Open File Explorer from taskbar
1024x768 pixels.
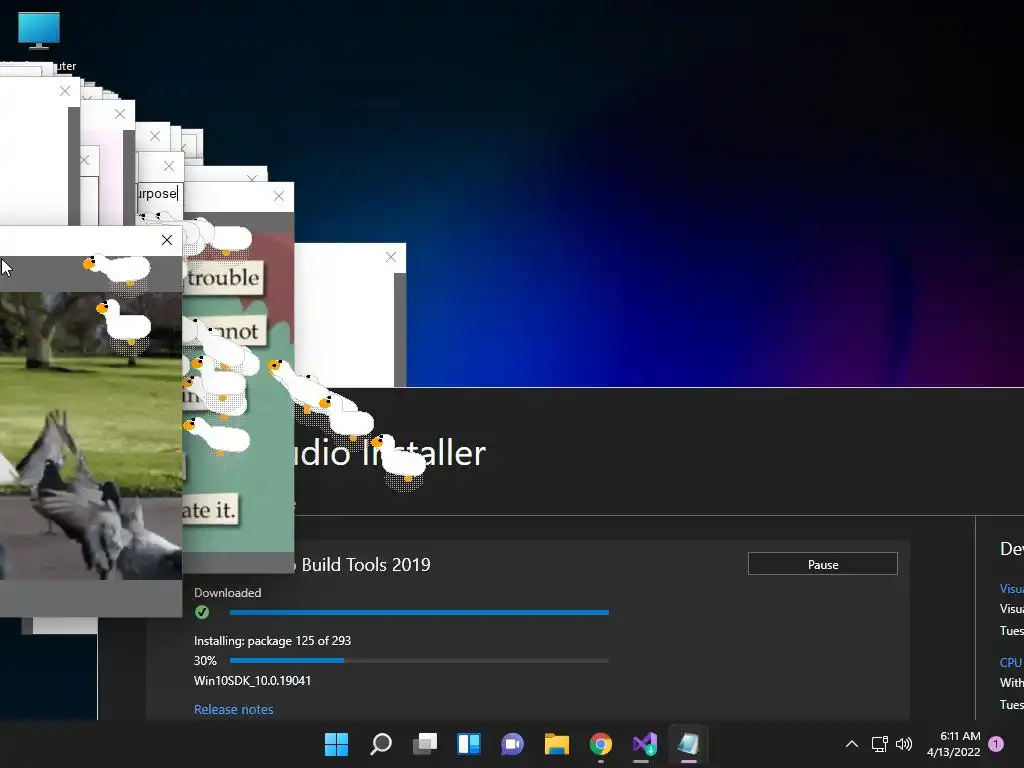557,744
